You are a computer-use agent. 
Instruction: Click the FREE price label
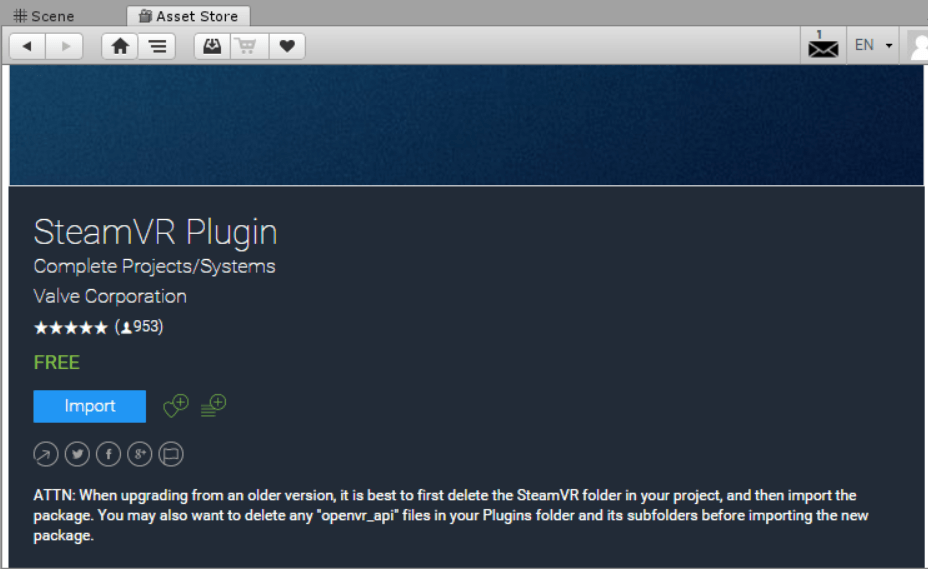tap(56, 362)
